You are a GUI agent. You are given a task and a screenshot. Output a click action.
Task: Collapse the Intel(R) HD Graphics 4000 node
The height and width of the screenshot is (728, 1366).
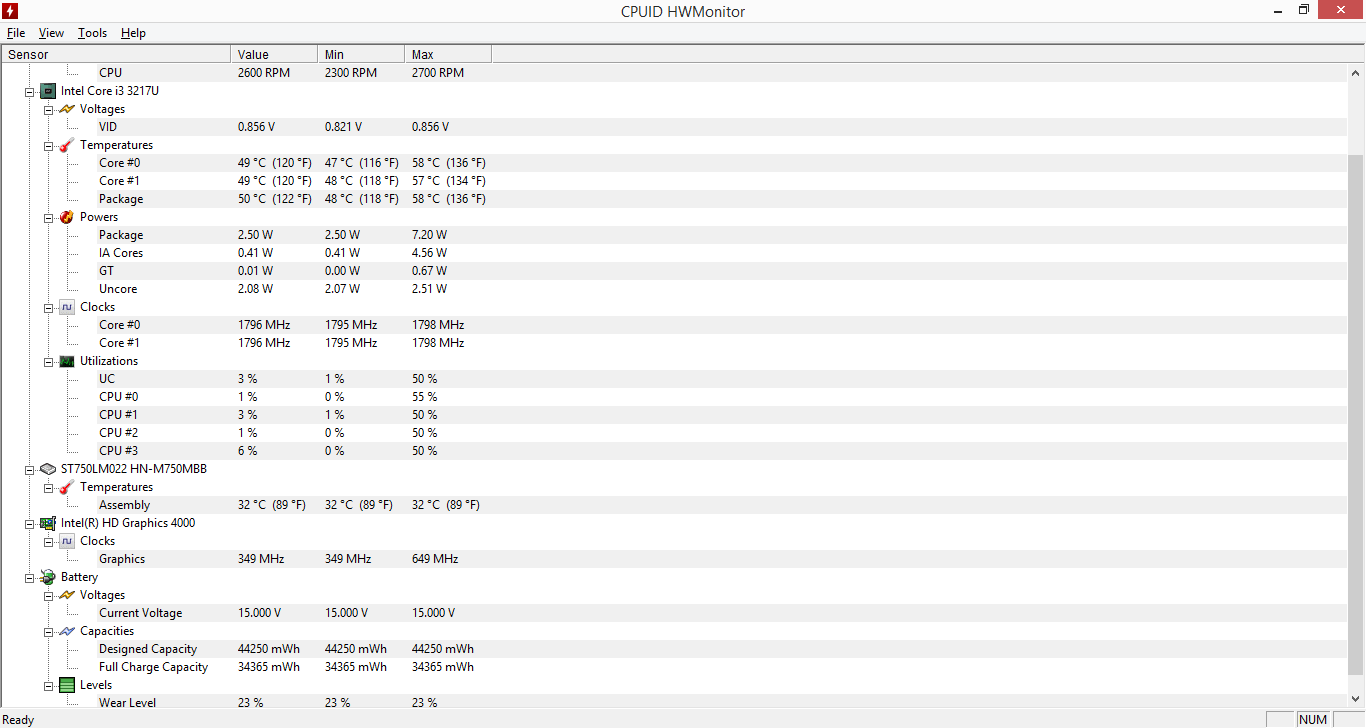(29, 523)
